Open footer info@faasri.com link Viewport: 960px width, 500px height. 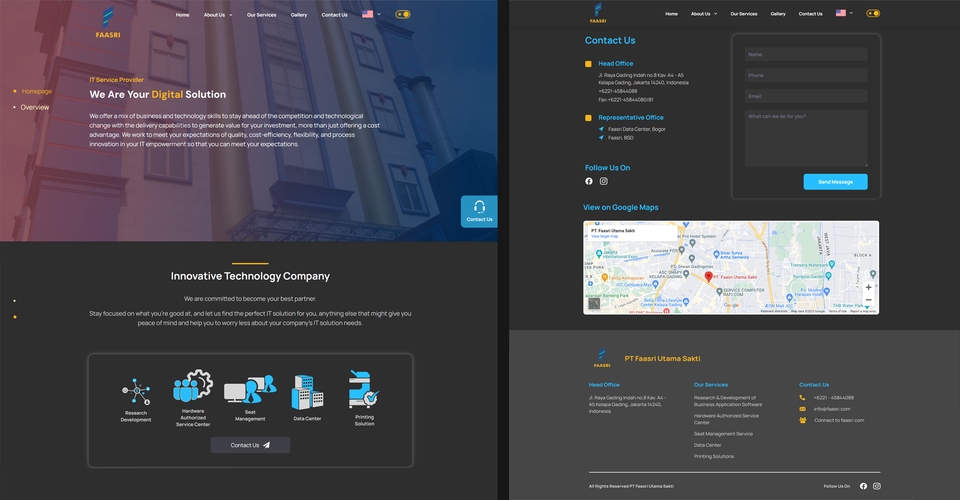[x=832, y=409]
